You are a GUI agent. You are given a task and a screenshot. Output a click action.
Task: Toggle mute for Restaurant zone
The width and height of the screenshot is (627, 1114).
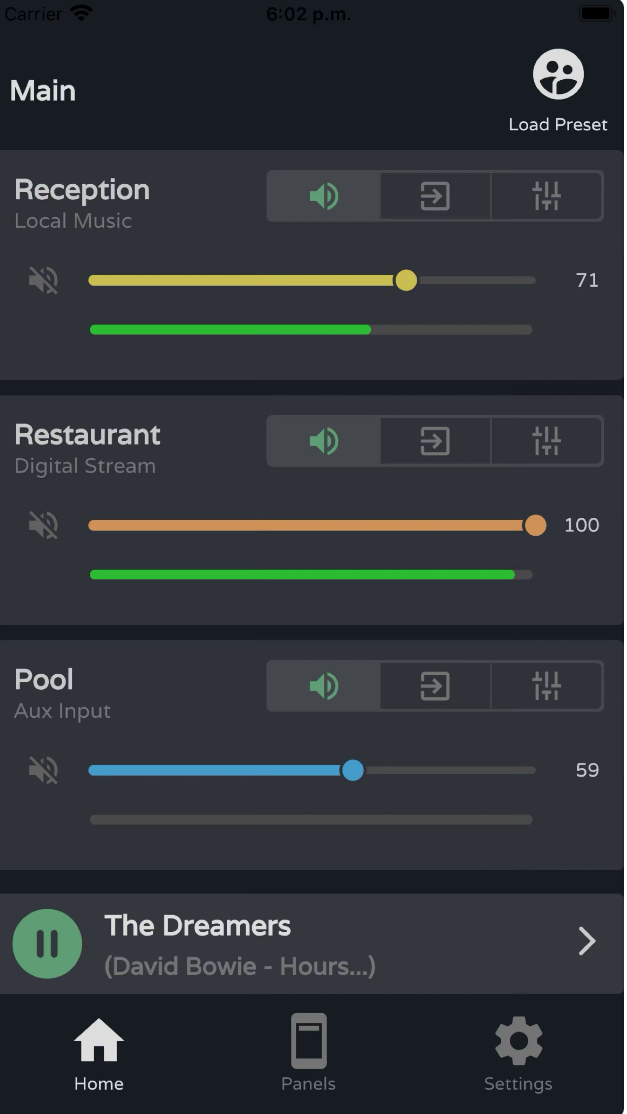43,525
